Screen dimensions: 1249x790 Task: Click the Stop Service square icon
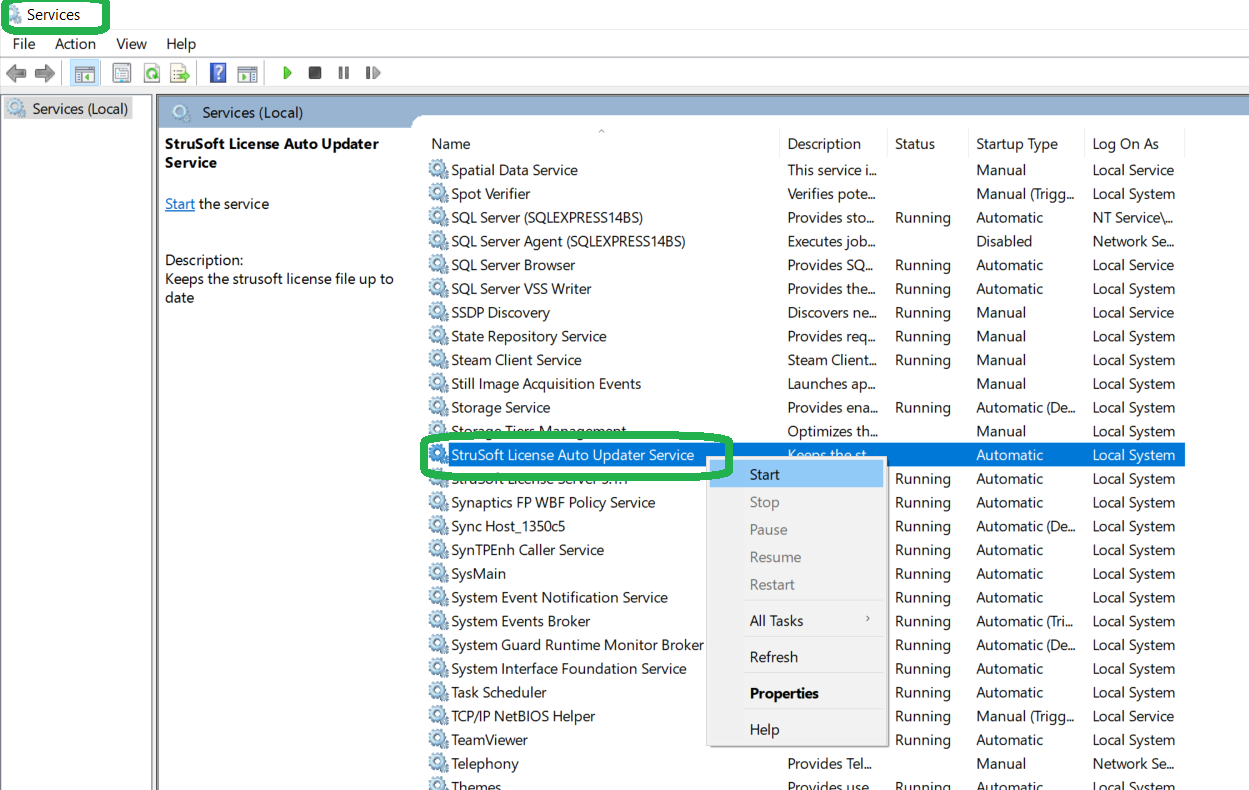pyautogui.click(x=315, y=73)
